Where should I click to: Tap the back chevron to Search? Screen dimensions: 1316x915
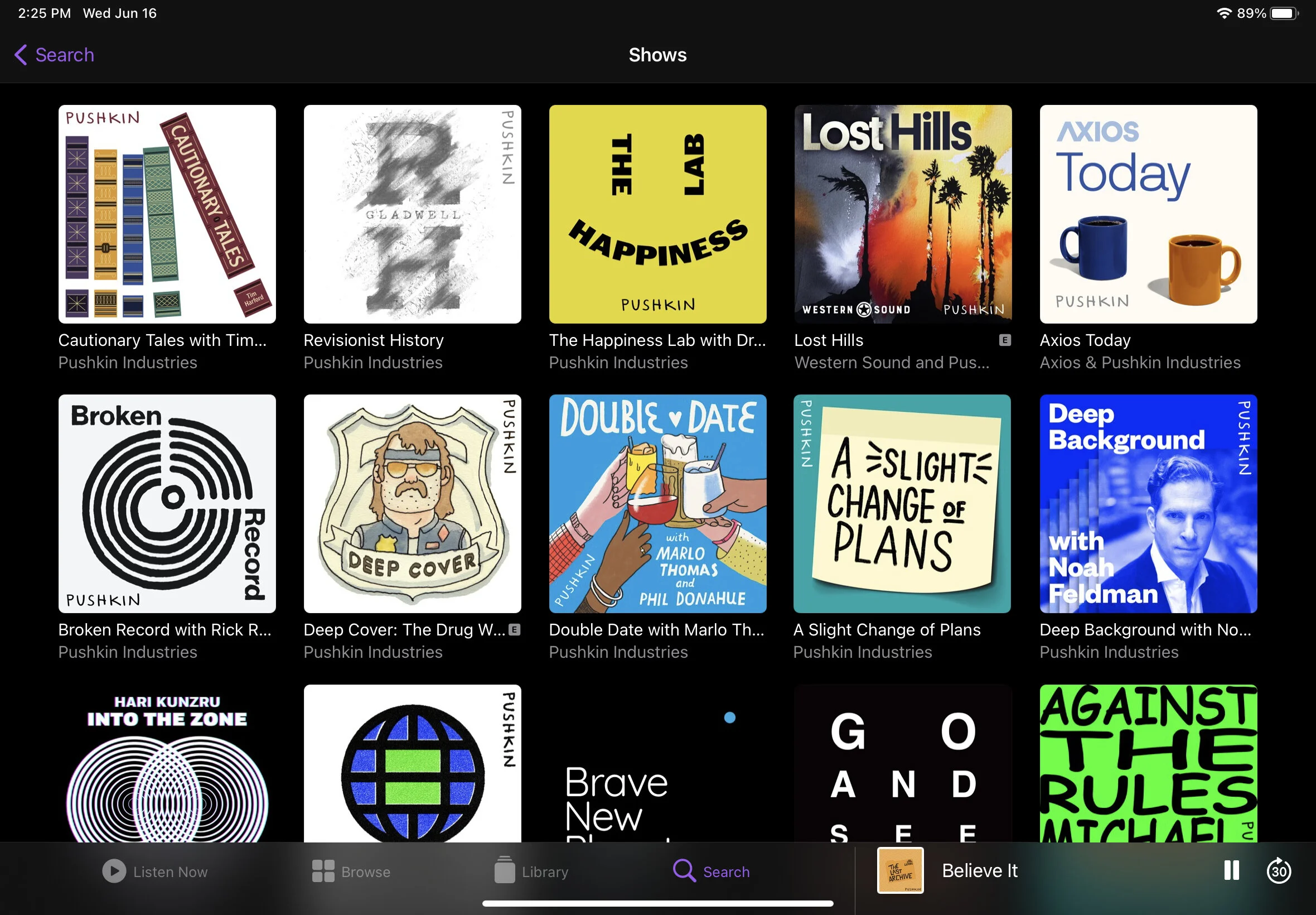(21, 55)
